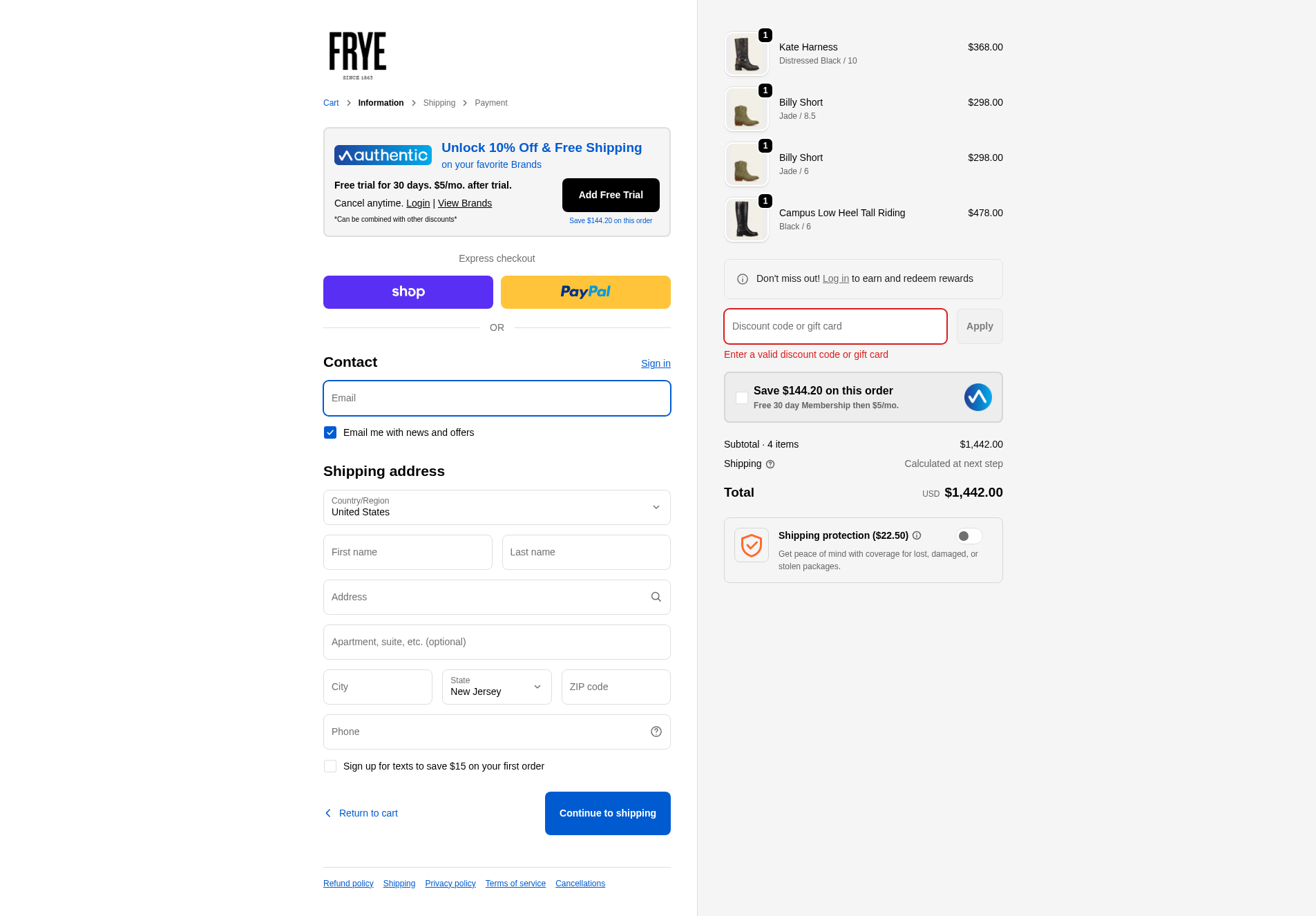Click the blue Authentic membership circle icon
The width and height of the screenshot is (1316, 916).
(x=978, y=397)
